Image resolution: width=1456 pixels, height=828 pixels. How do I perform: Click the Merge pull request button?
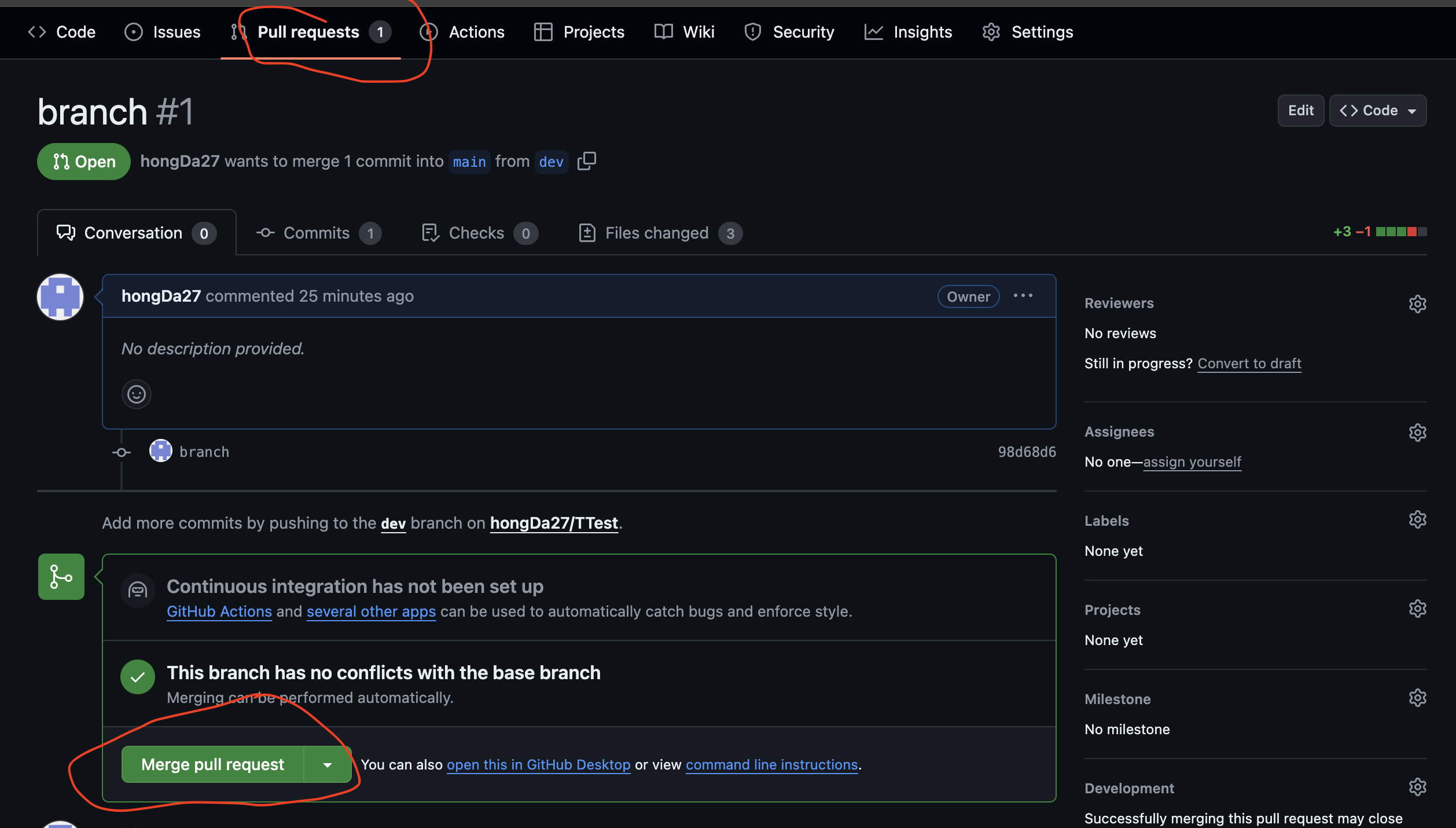[213, 764]
